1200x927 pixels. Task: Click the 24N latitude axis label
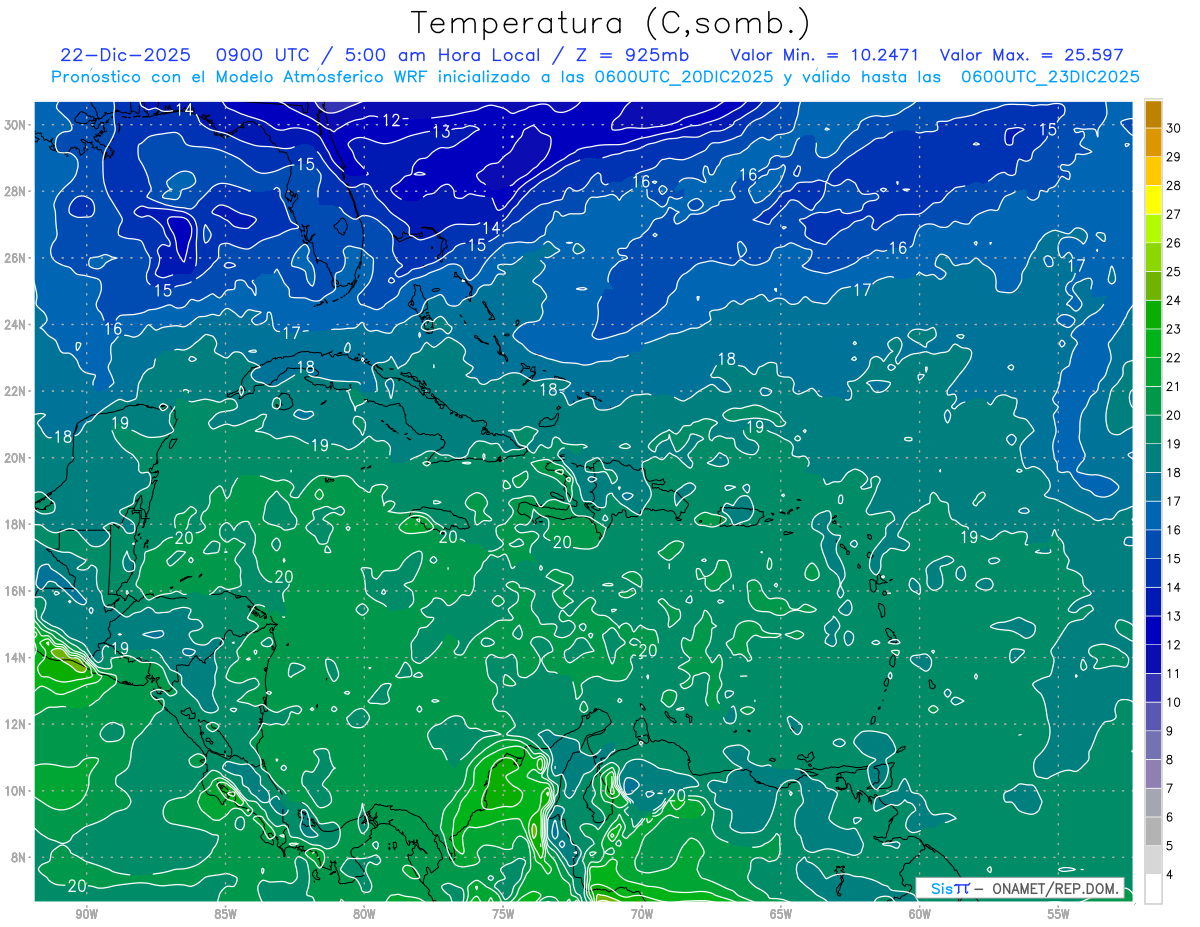coord(15,325)
